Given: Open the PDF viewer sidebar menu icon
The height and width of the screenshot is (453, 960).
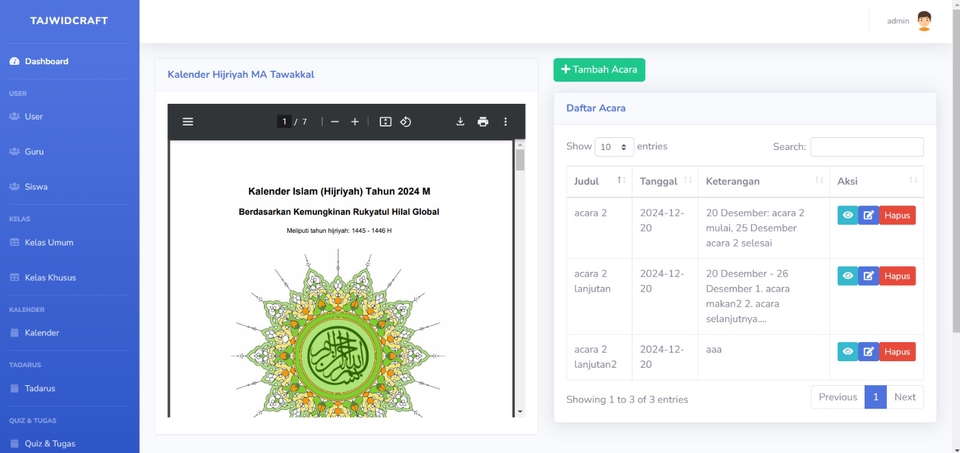Looking at the screenshot, I should [187, 122].
